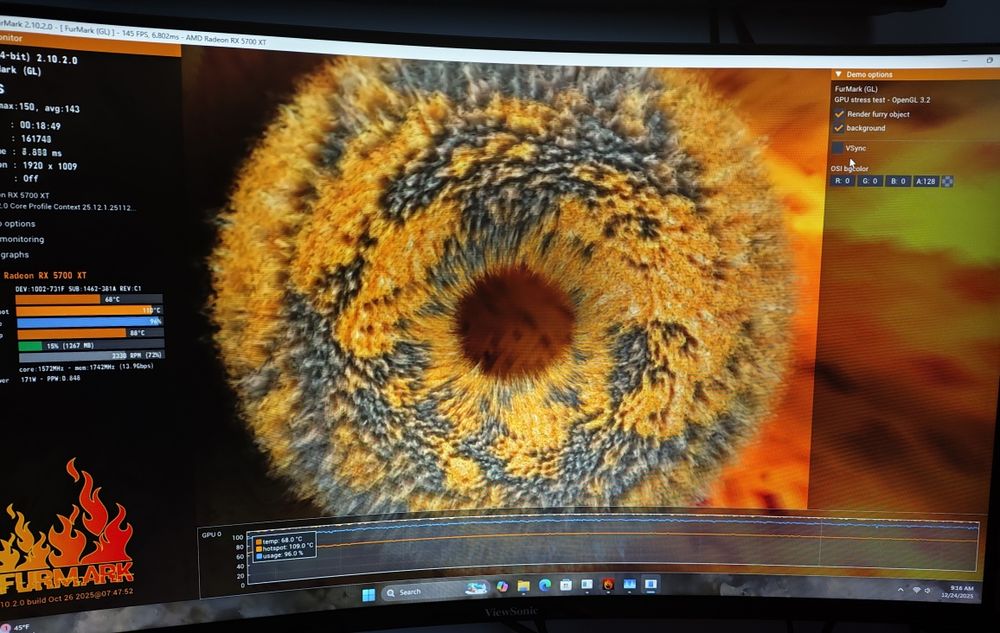The image size is (1000, 633).
Task: Enable the VSync checkbox
Action: click(837, 148)
